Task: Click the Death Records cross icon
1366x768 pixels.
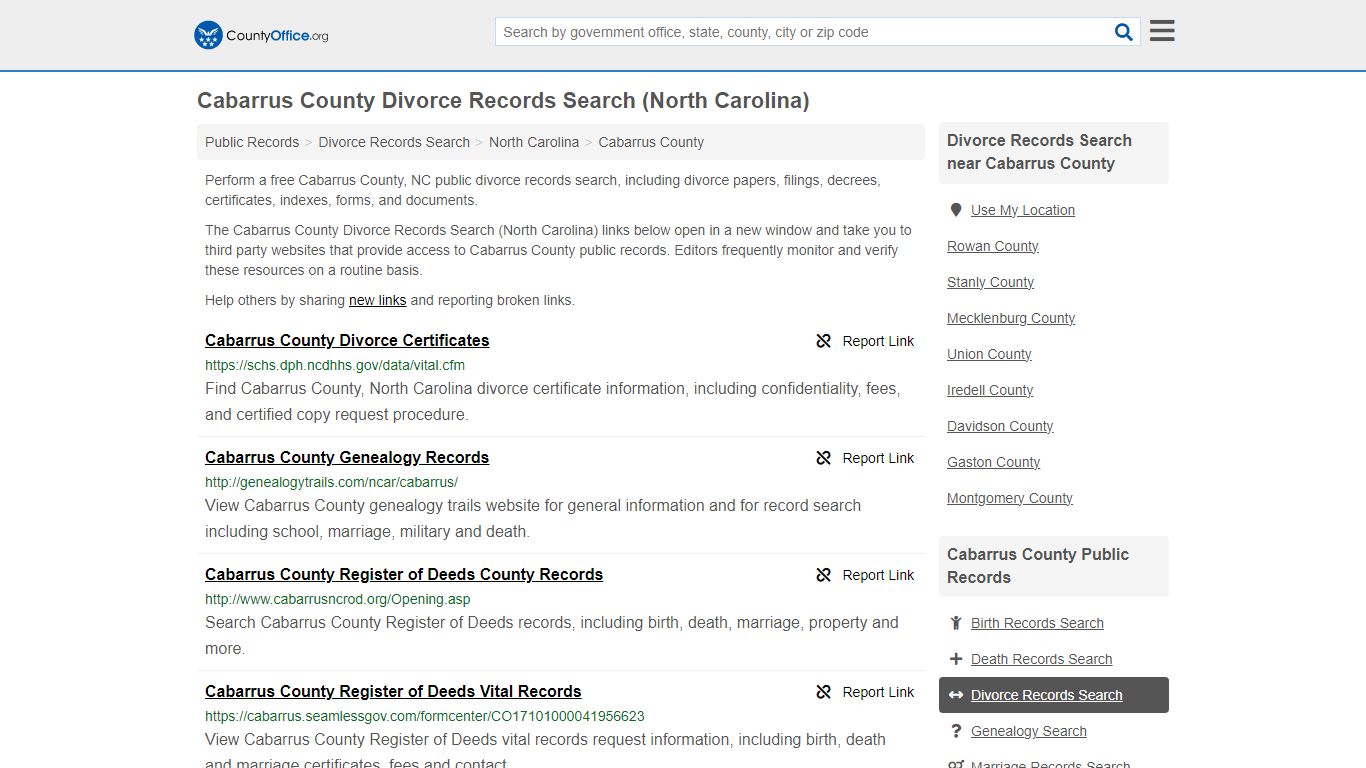Action: coord(955,659)
